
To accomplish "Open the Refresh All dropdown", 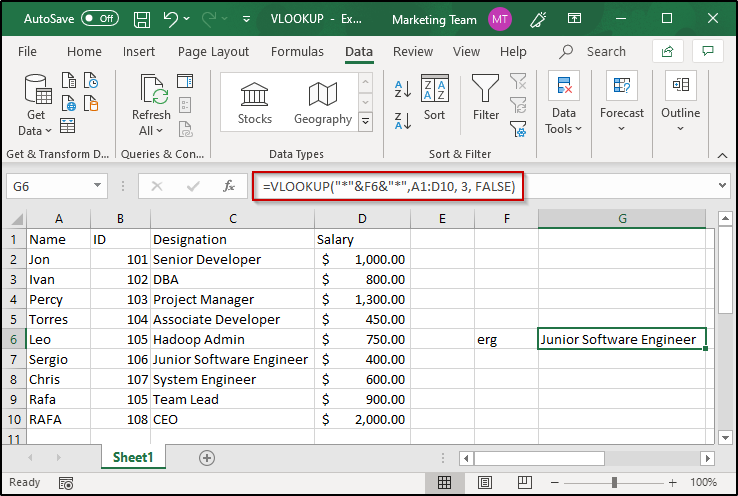I will tap(151, 106).
